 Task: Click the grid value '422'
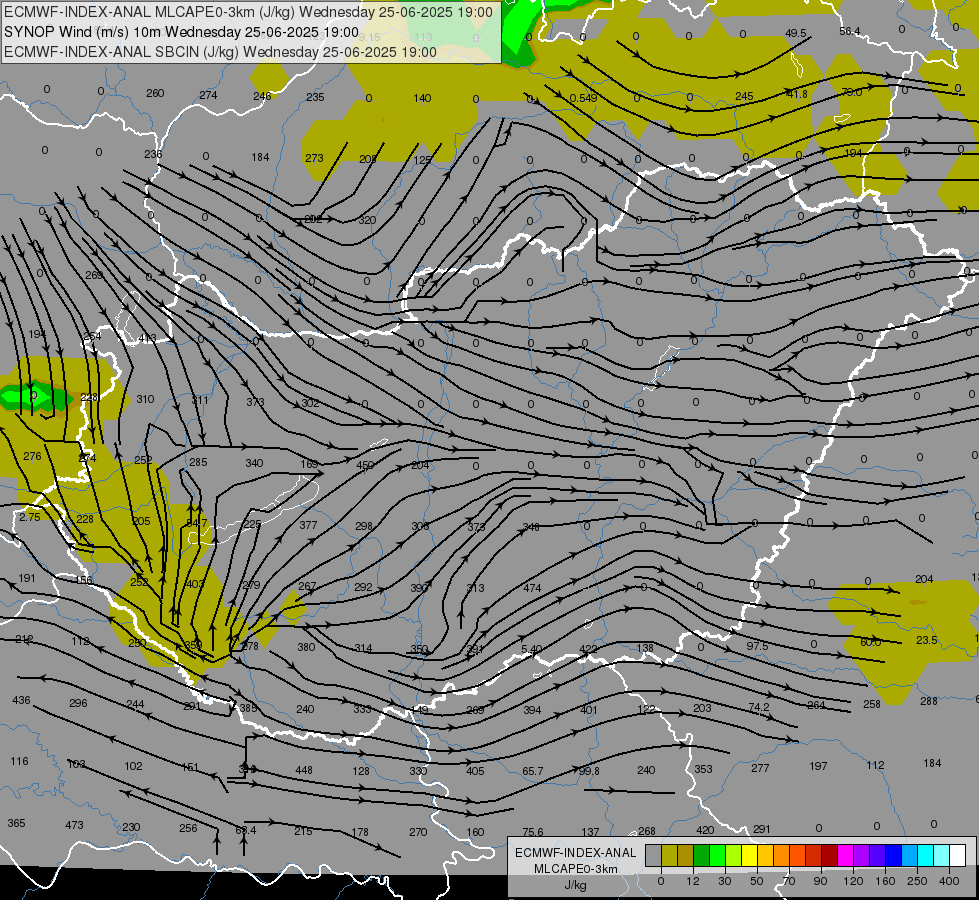pyautogui.click(x=588, y=649)
